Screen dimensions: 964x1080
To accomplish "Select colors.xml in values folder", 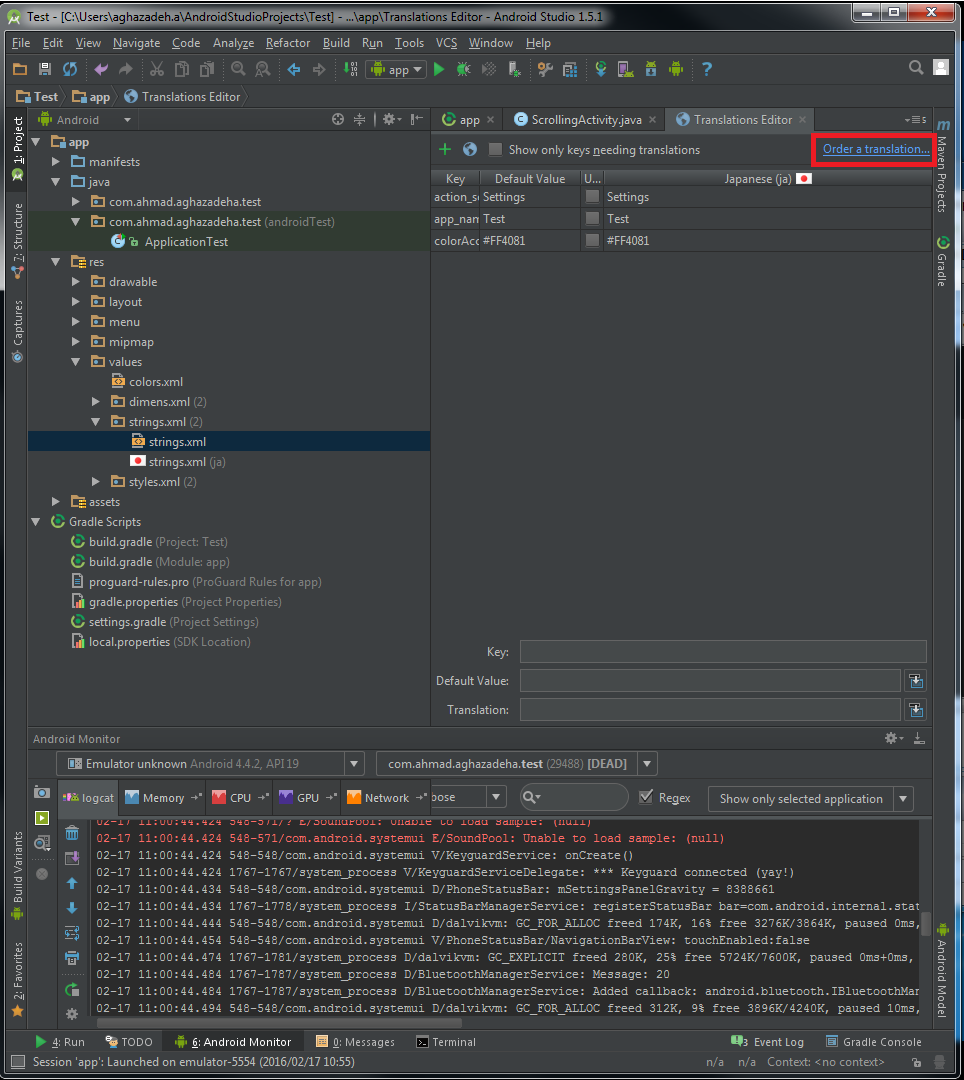I will pos(147,382).
